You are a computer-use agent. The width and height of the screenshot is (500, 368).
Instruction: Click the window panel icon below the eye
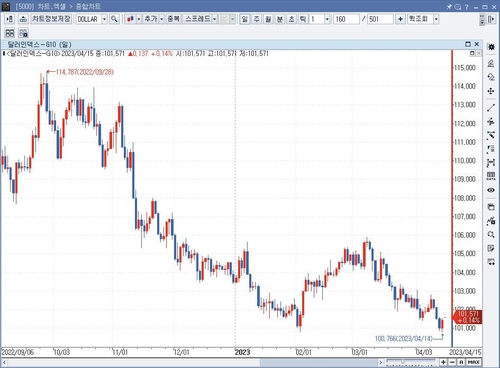click(491, 207)
